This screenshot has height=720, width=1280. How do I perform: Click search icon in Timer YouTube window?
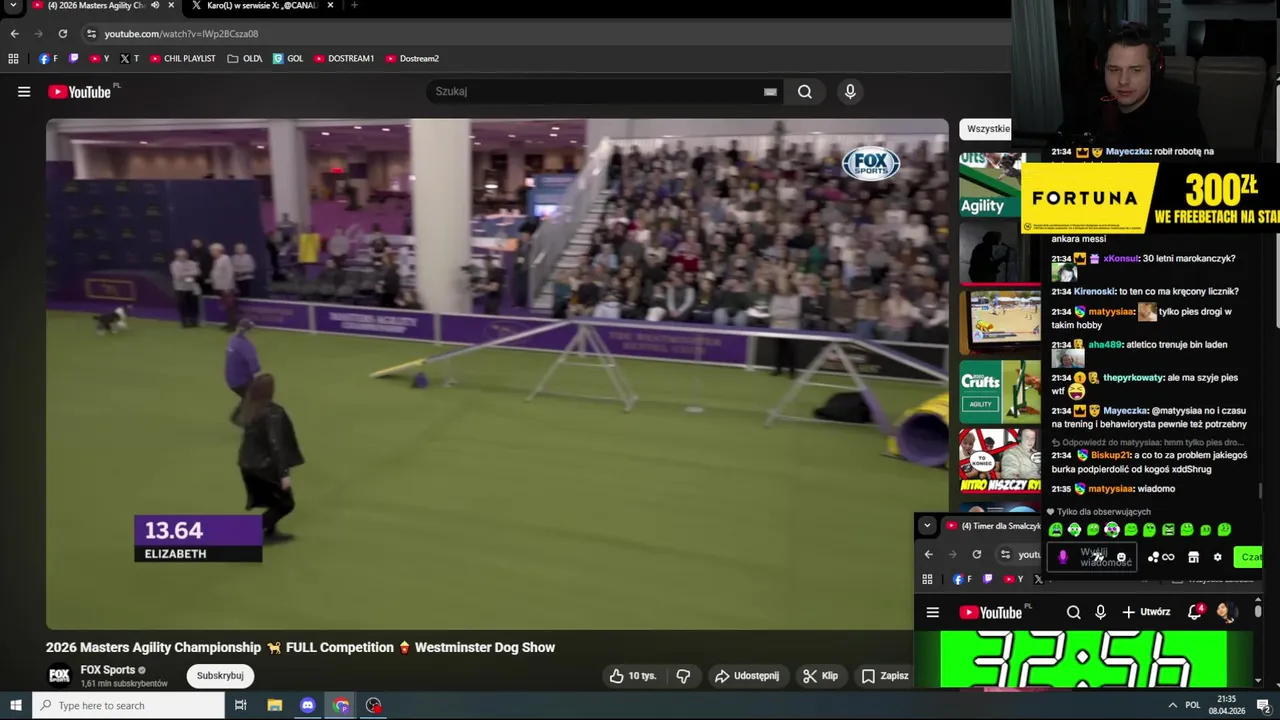(x=1073, y=613)
